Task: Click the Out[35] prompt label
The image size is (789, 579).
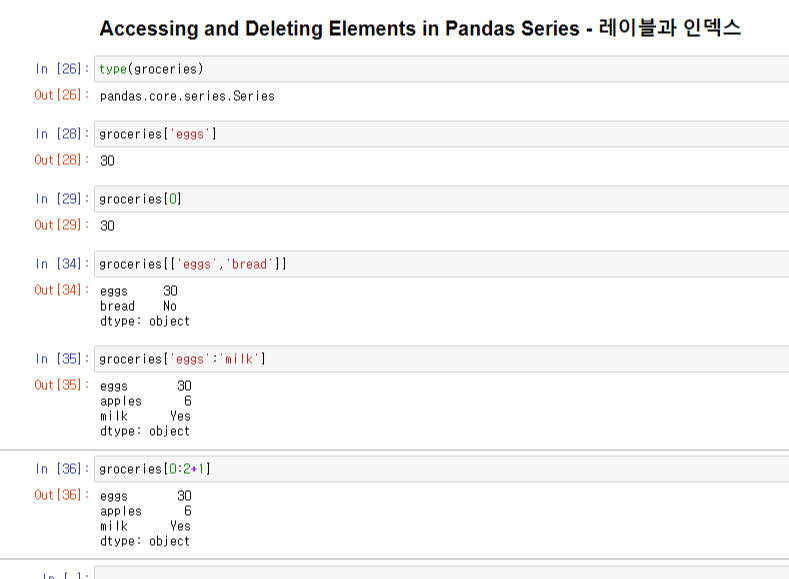Action: (61, 385)
